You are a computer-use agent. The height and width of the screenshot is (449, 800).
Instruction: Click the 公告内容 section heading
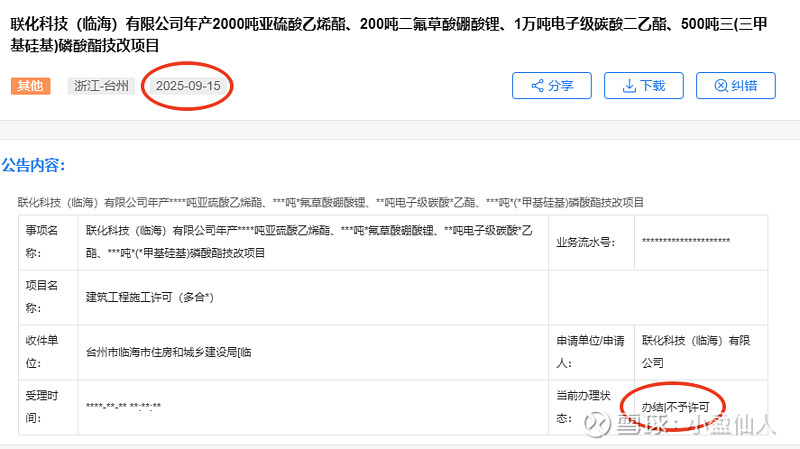pos(33,165)
